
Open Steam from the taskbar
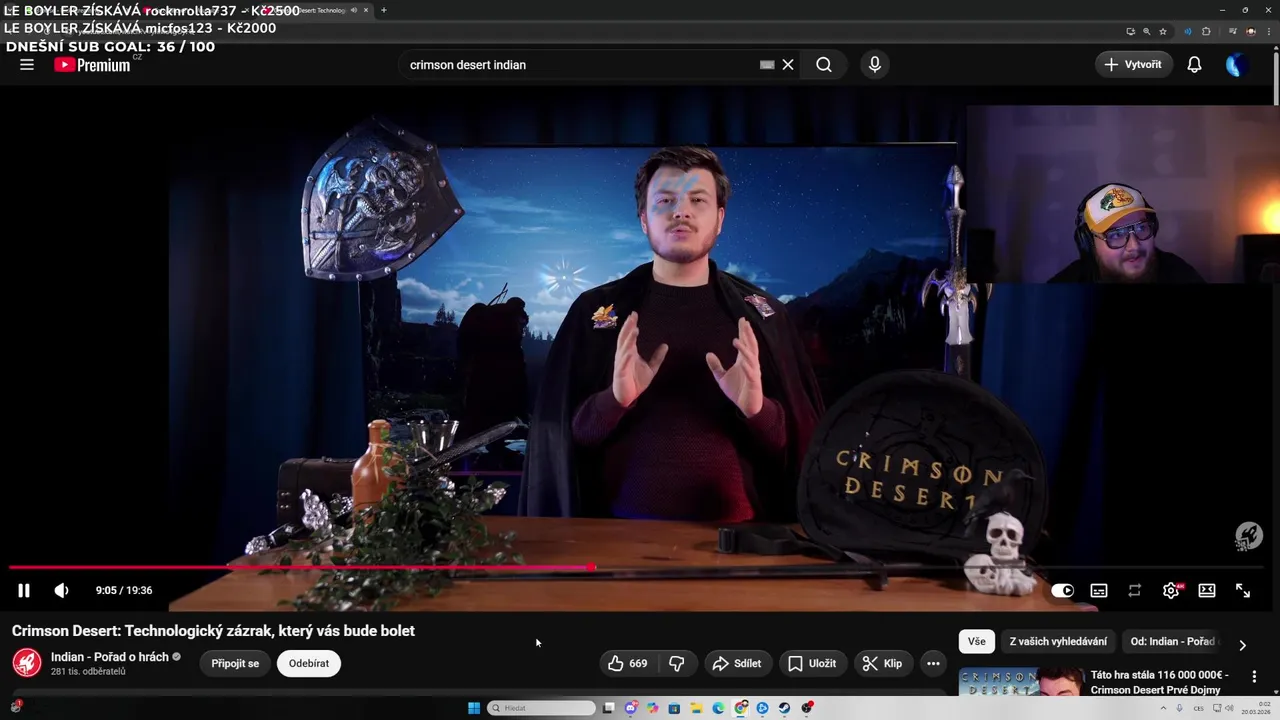point(784,708)
